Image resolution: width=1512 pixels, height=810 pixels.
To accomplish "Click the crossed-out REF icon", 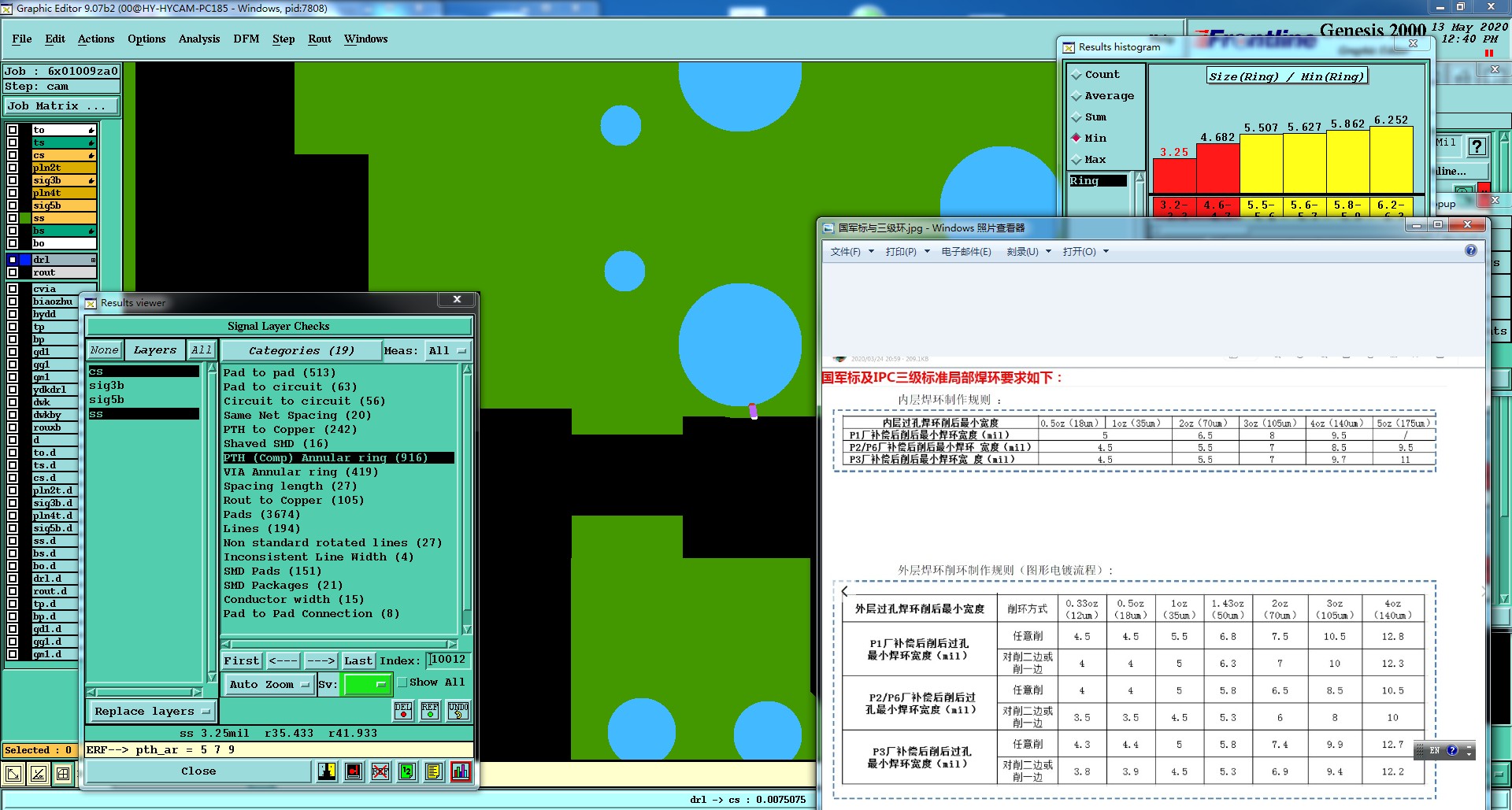I will 380,771.
